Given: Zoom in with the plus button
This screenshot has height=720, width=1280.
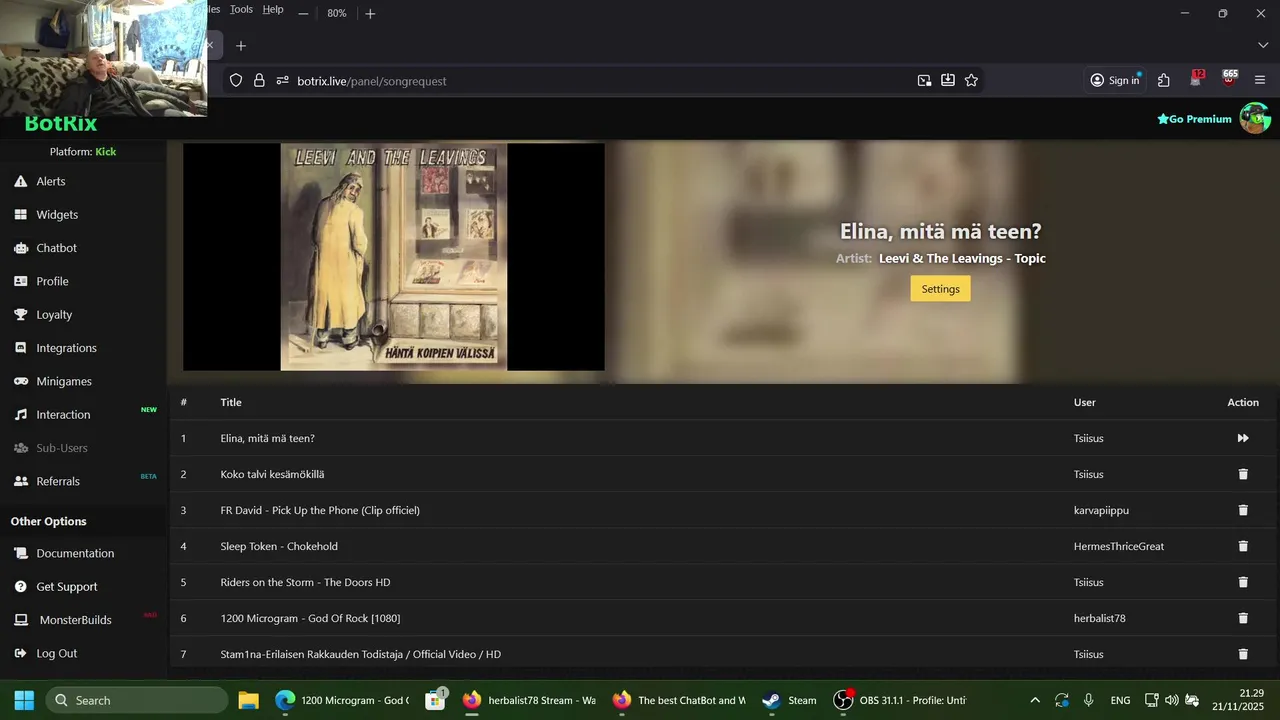Looking at the screenshot, I should point(370,13).
